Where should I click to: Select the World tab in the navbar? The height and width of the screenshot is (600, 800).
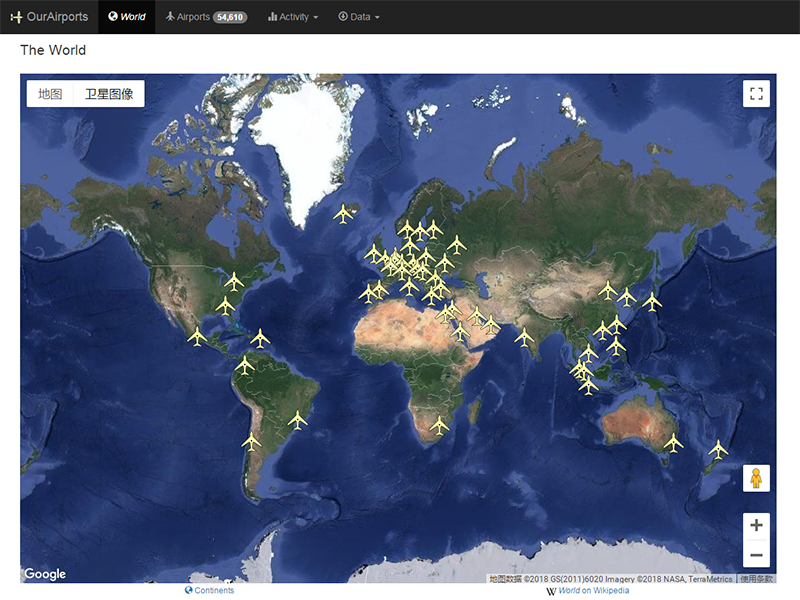click(x=127, y=17)
